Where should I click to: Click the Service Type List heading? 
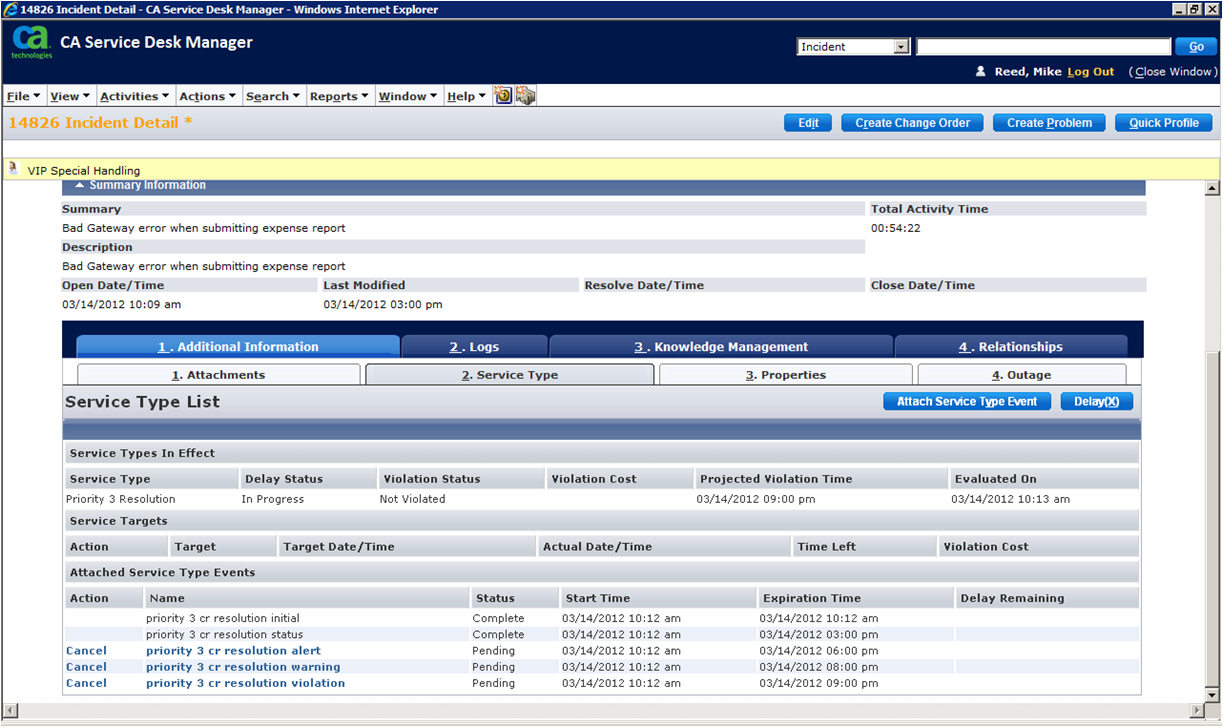point(142,402)
